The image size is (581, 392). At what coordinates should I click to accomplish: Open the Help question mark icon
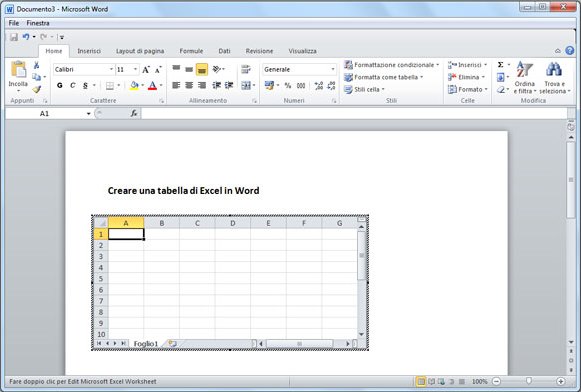[570, 51]
